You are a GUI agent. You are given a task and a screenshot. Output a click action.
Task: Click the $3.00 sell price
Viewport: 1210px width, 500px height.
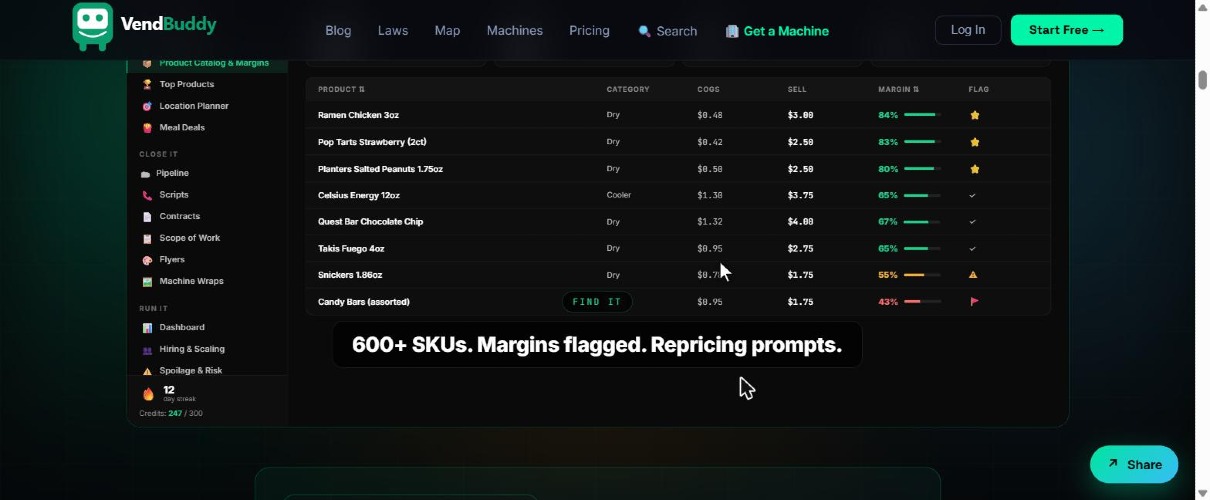(801, 115)
